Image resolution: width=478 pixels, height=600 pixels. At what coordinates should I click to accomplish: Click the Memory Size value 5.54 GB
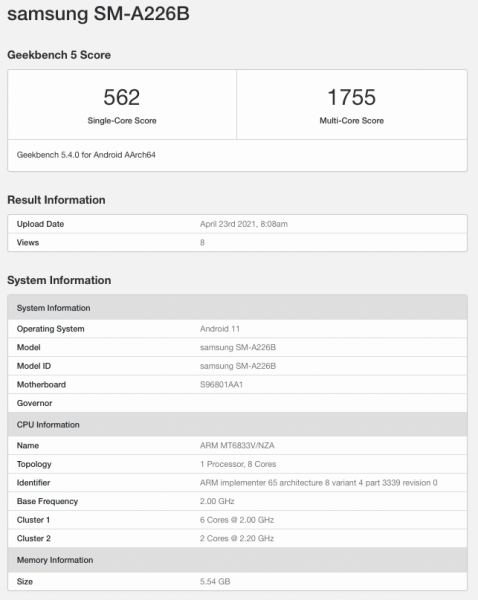click(215, 582)
